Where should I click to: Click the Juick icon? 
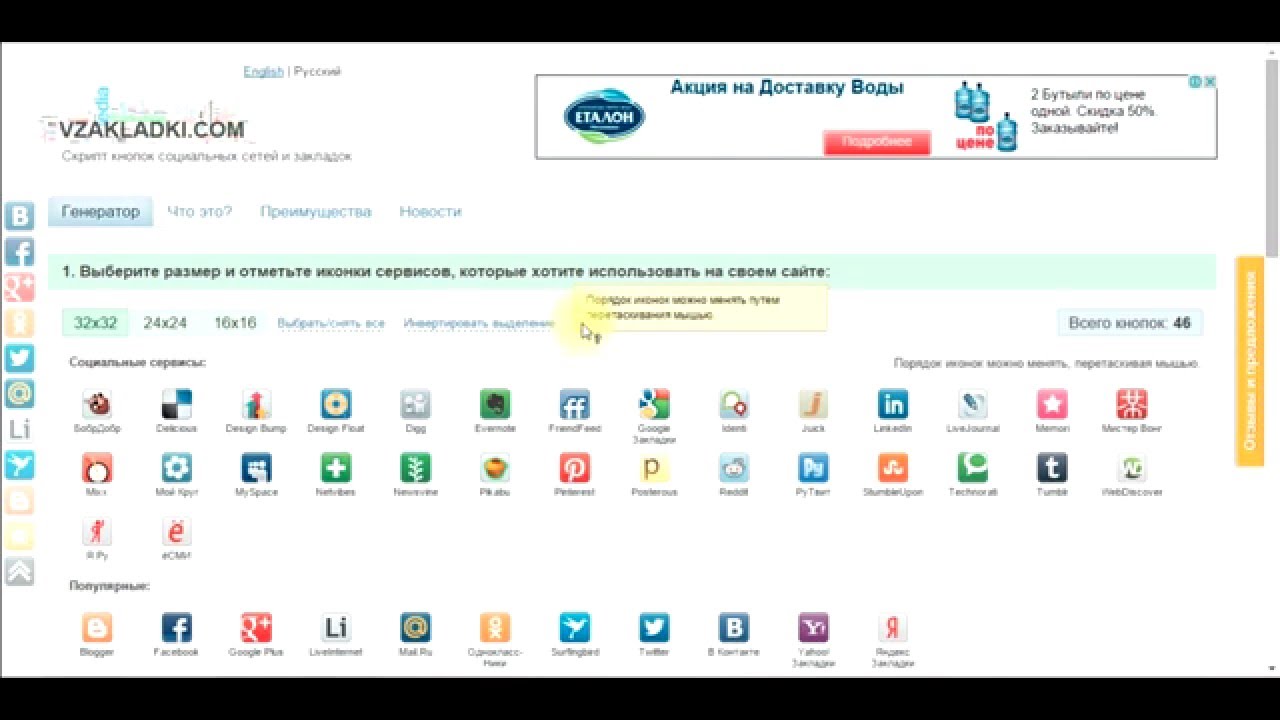(x=813, y=404)
